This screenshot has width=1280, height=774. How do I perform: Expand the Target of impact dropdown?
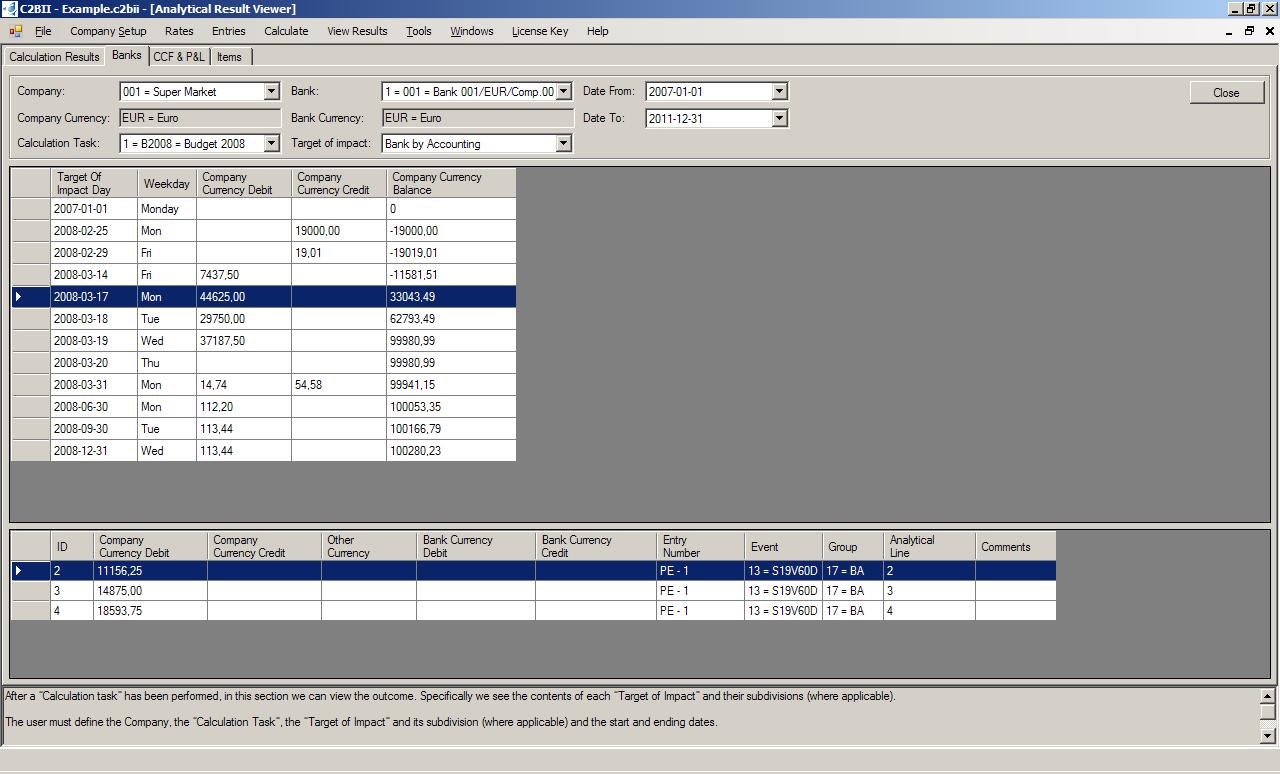coord(563,144)
